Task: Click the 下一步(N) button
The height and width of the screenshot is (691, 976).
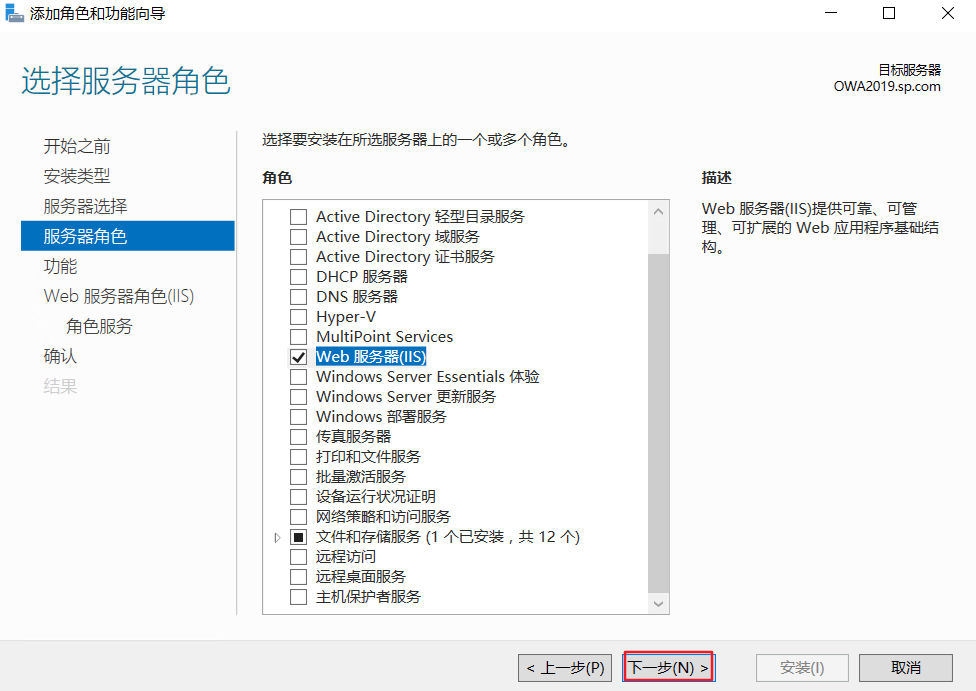Action: click(667, 666)
